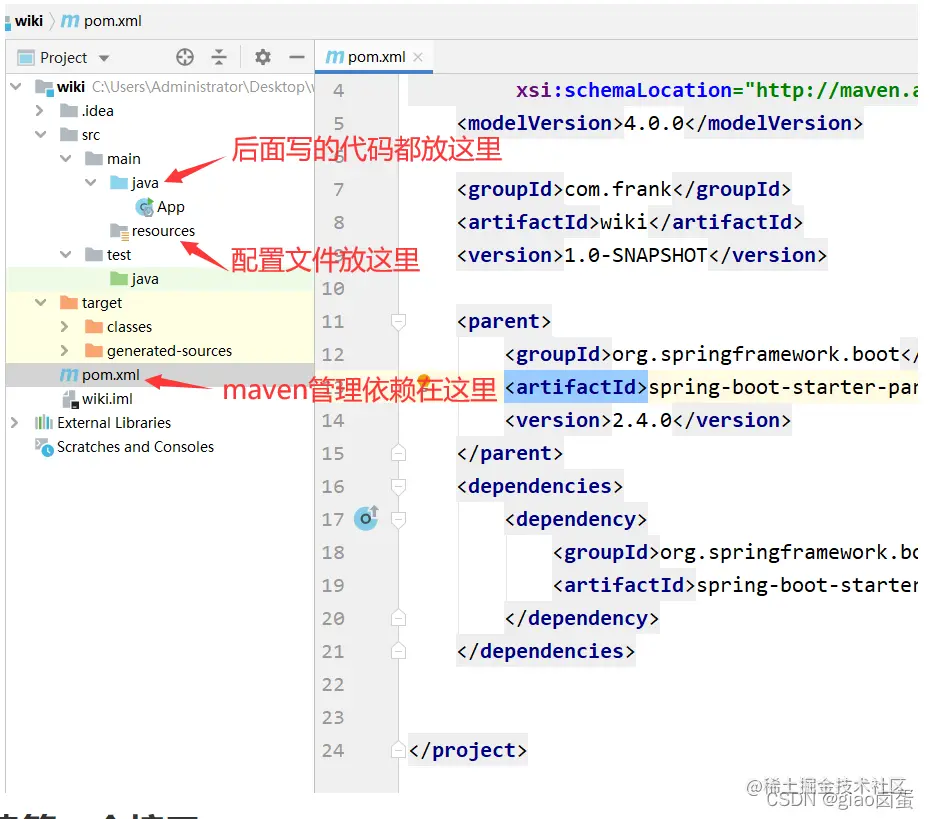Viewport: 929px width, 819px height.
Task: Click fold end marker at line 21
Action: (x=398, y=651)
